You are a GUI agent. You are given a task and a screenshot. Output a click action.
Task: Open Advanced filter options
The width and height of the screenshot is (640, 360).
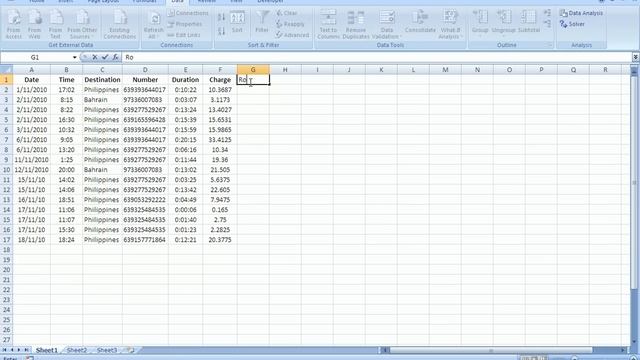[x=292, y=35]
